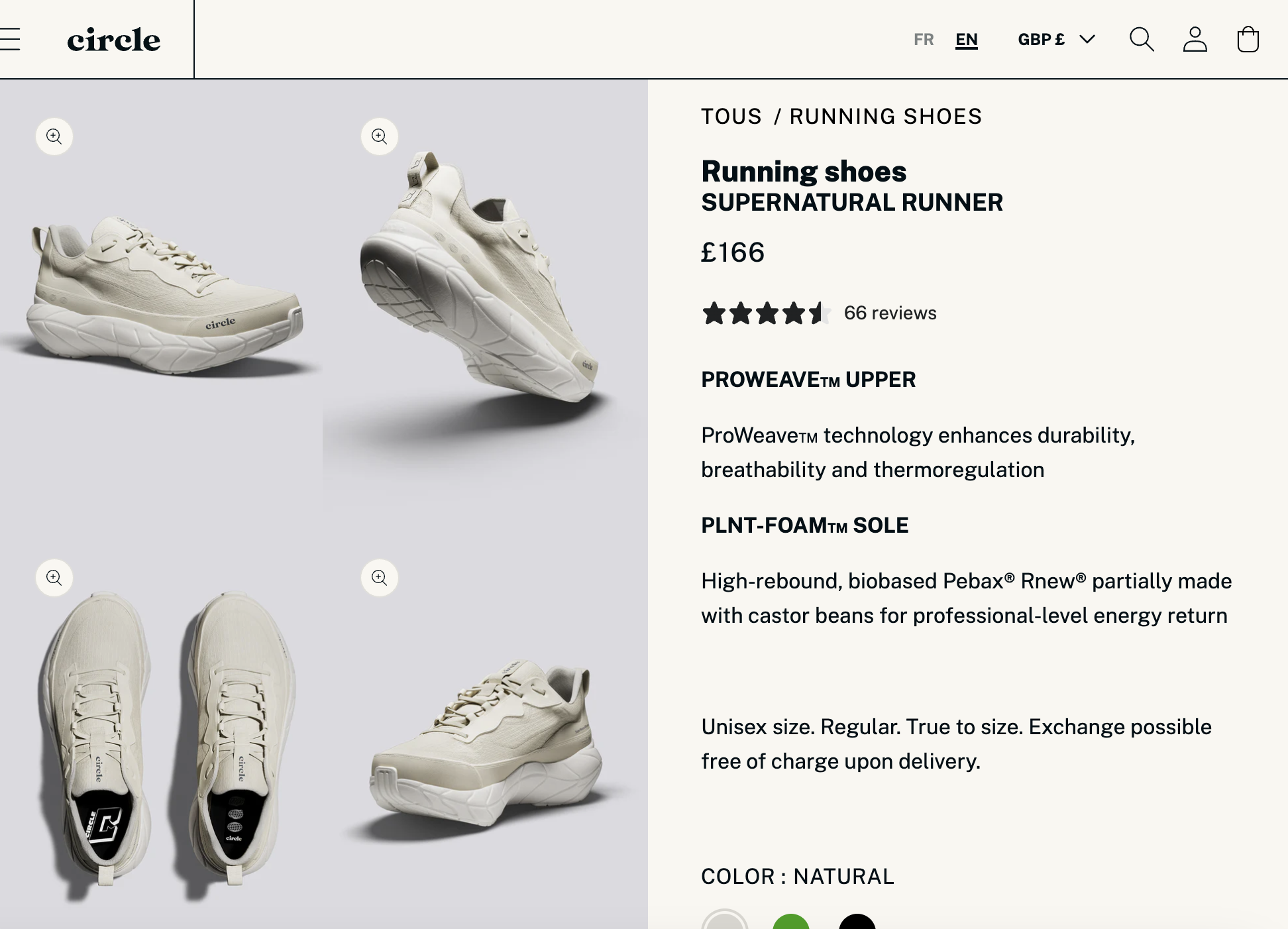Click the circle logo
Image resolution: width=1288 pixels, height=929 pixels.
(113, 40)
